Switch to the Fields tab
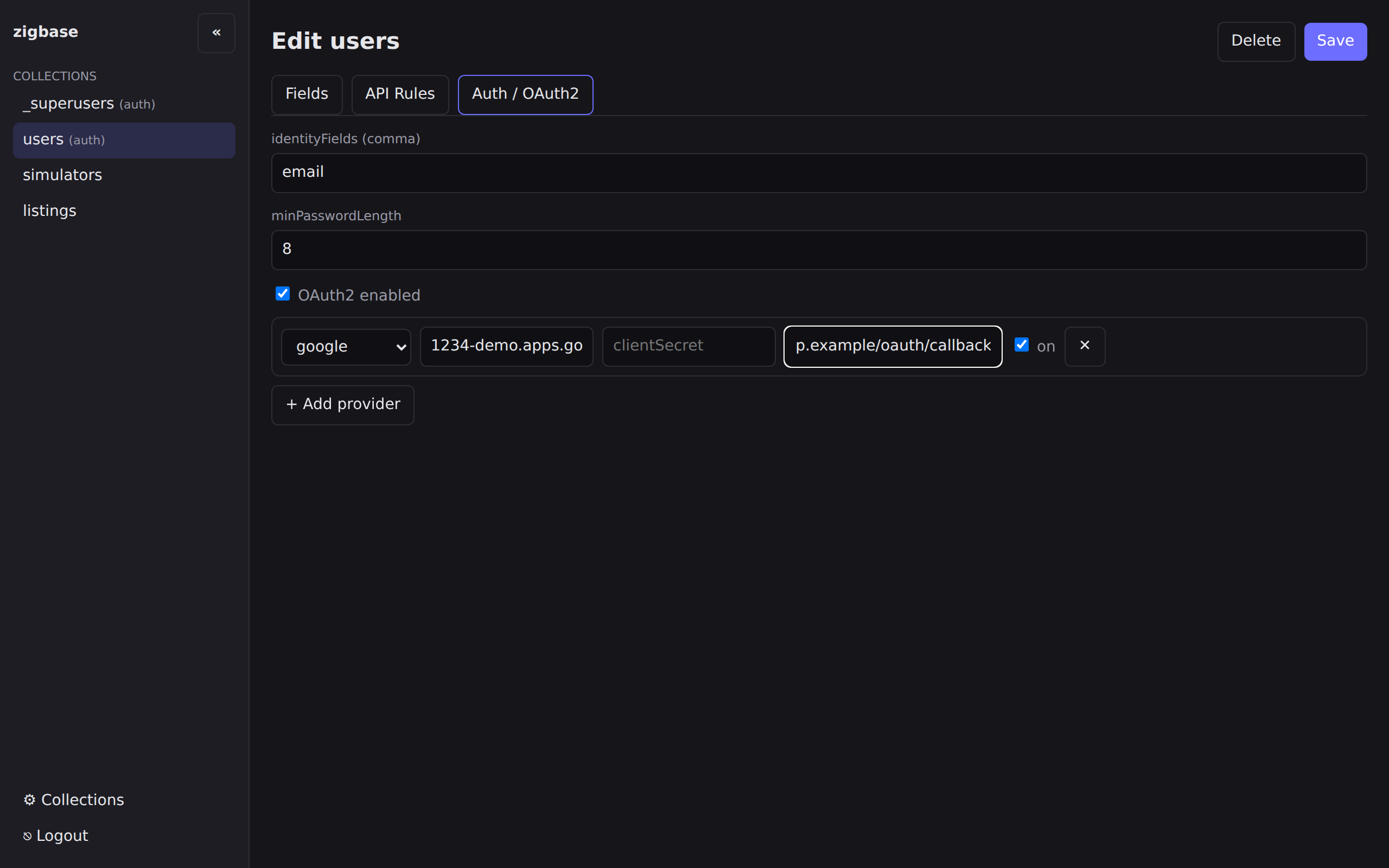This screenshot has height=868, width=1389. (307, 94)
